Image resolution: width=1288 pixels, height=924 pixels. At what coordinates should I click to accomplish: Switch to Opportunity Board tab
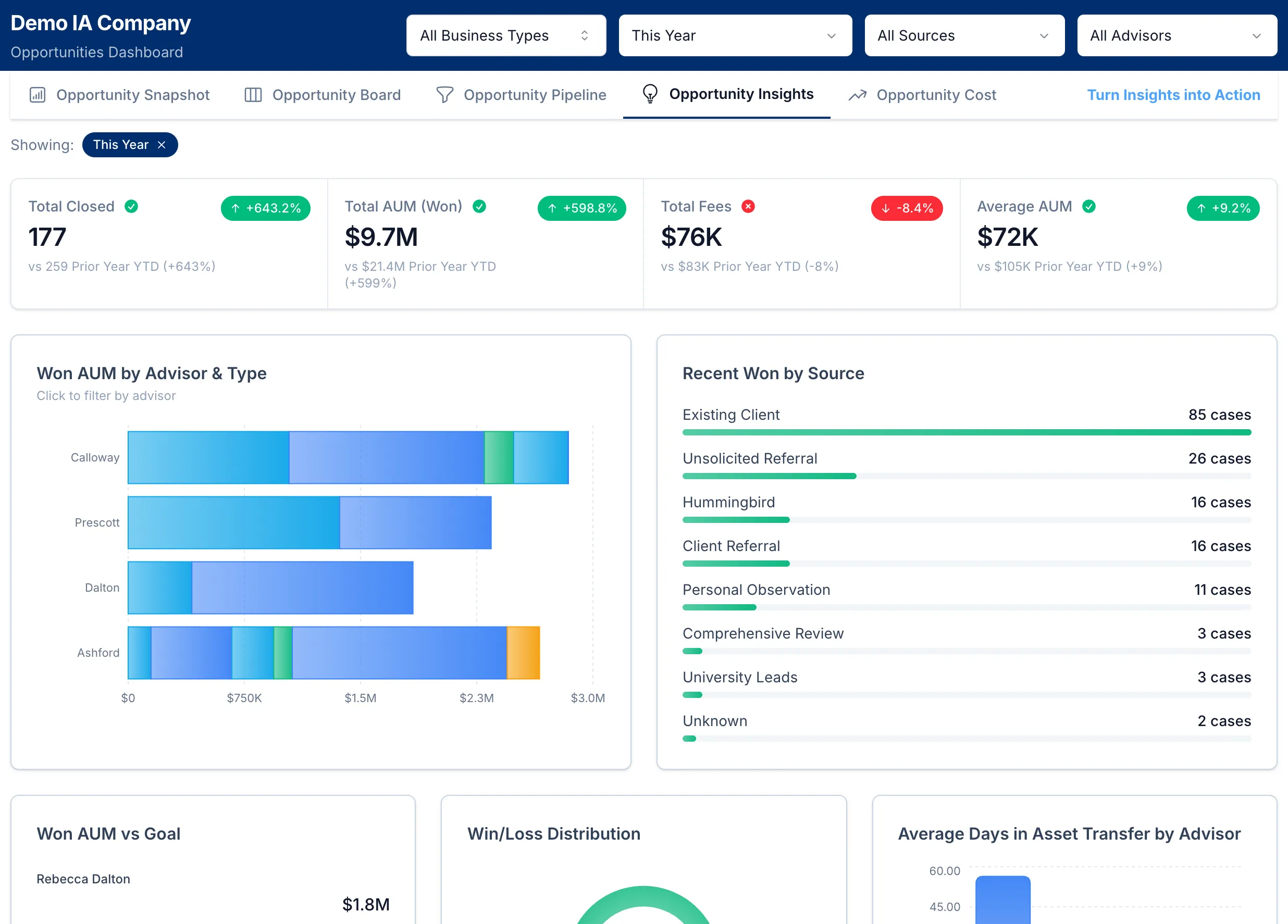tap(323, 95)
